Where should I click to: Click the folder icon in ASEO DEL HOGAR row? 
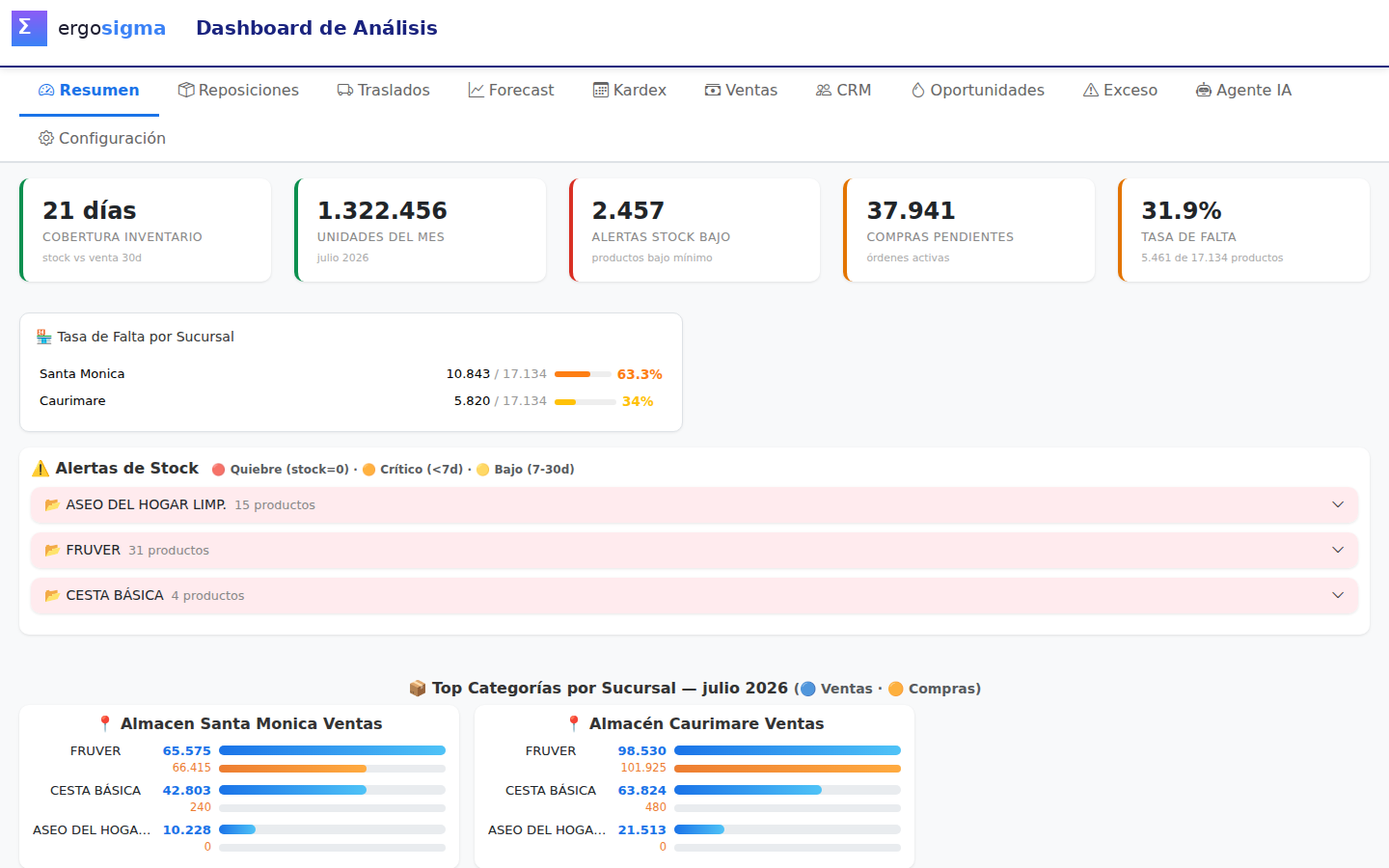(x=52, y=504)
